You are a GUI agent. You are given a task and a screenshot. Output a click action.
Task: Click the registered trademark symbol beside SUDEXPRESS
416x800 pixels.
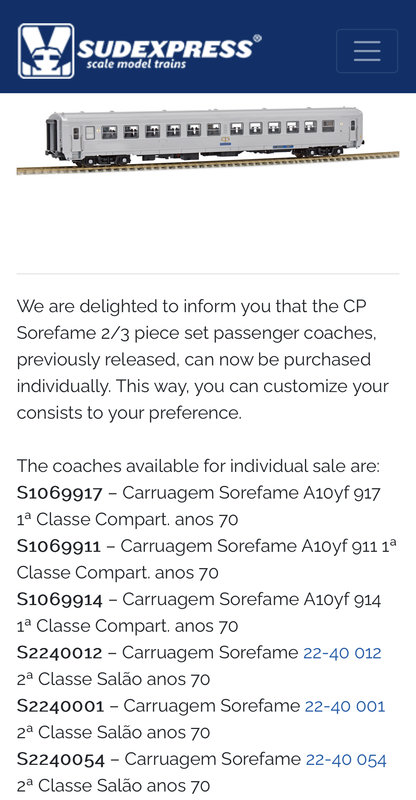(257, 38)
